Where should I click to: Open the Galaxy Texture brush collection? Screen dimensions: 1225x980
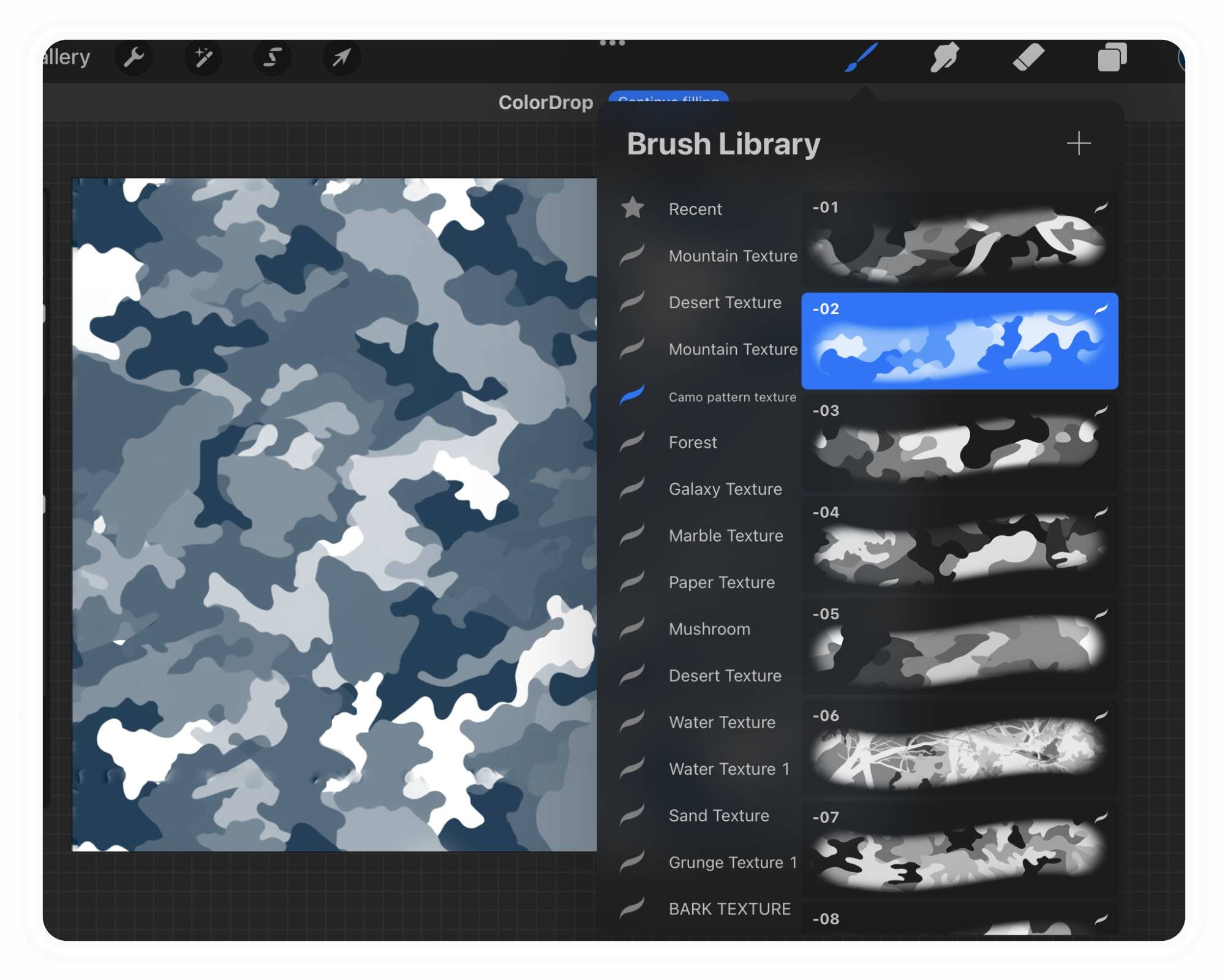coord(725,489)
